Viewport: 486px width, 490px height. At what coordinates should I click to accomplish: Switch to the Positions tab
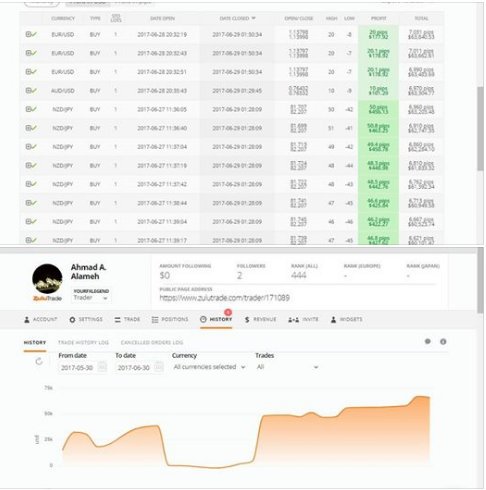point(170,319)
